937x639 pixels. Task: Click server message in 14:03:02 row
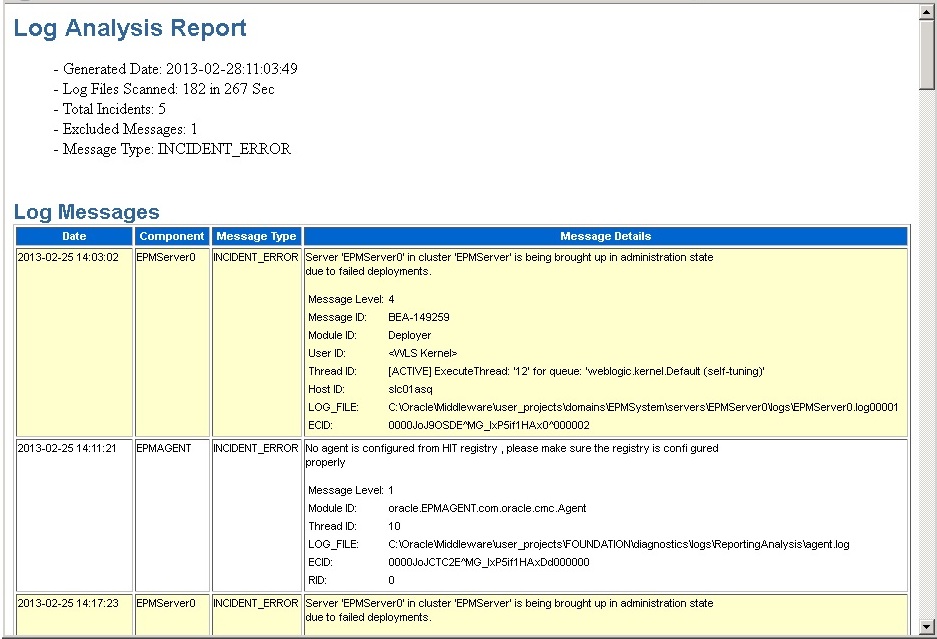(509, 264)
